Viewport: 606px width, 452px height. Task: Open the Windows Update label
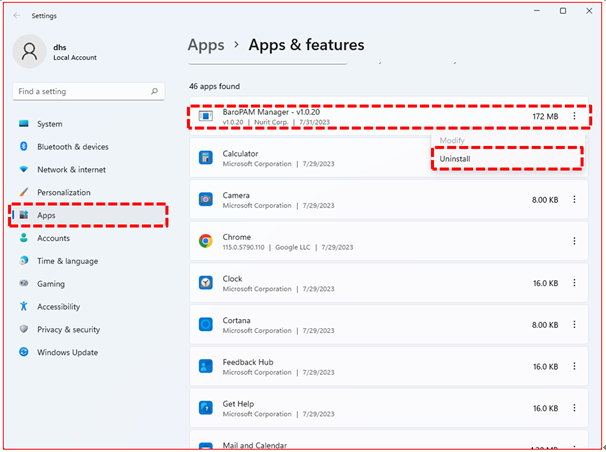click(x=68, y=352)
